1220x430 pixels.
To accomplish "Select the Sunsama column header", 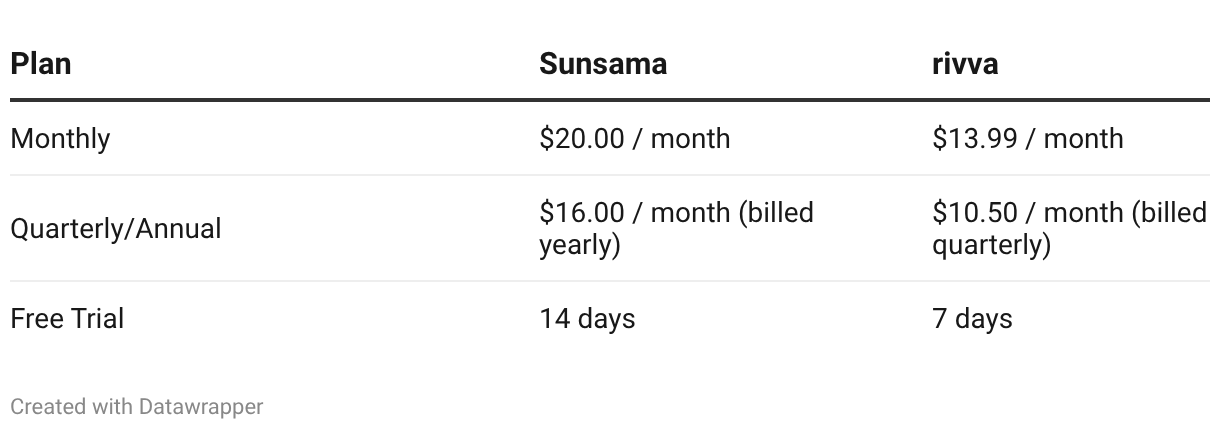I will tap(602, 64).
